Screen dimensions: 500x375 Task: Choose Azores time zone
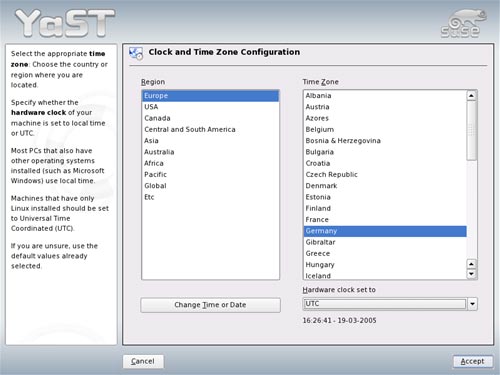point(385,118)
